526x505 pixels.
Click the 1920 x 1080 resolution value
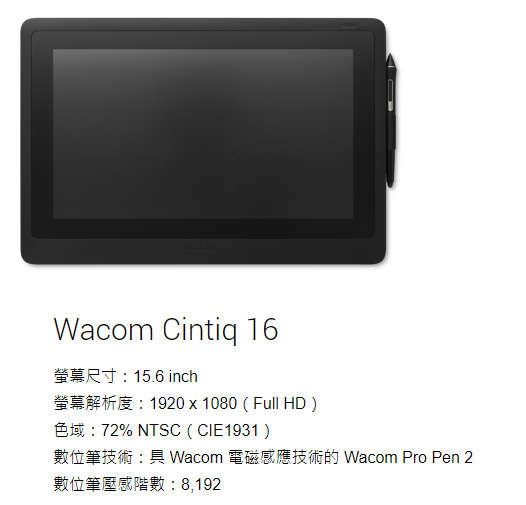click(x=193, y=403)
